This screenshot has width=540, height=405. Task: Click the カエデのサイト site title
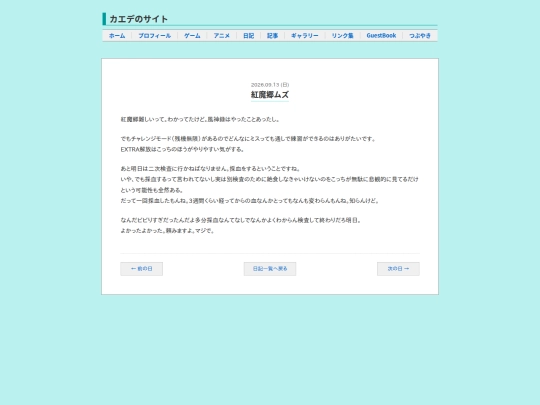(138, 19)
